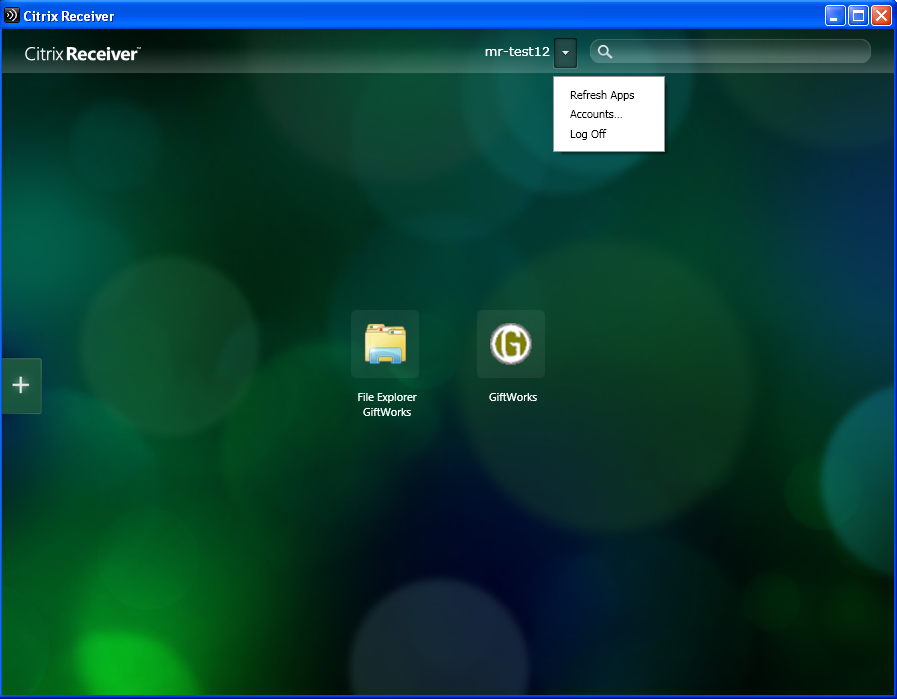Click the "GiftWorks" text label under the icon
897x699 pixels.
[513, 397]
